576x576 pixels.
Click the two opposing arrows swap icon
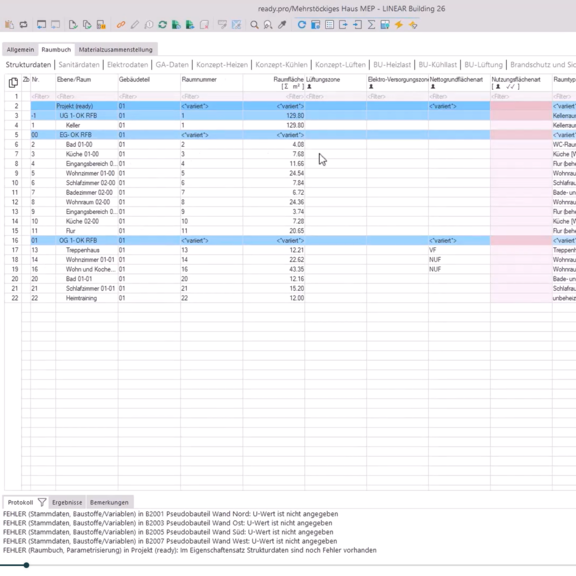24,25
